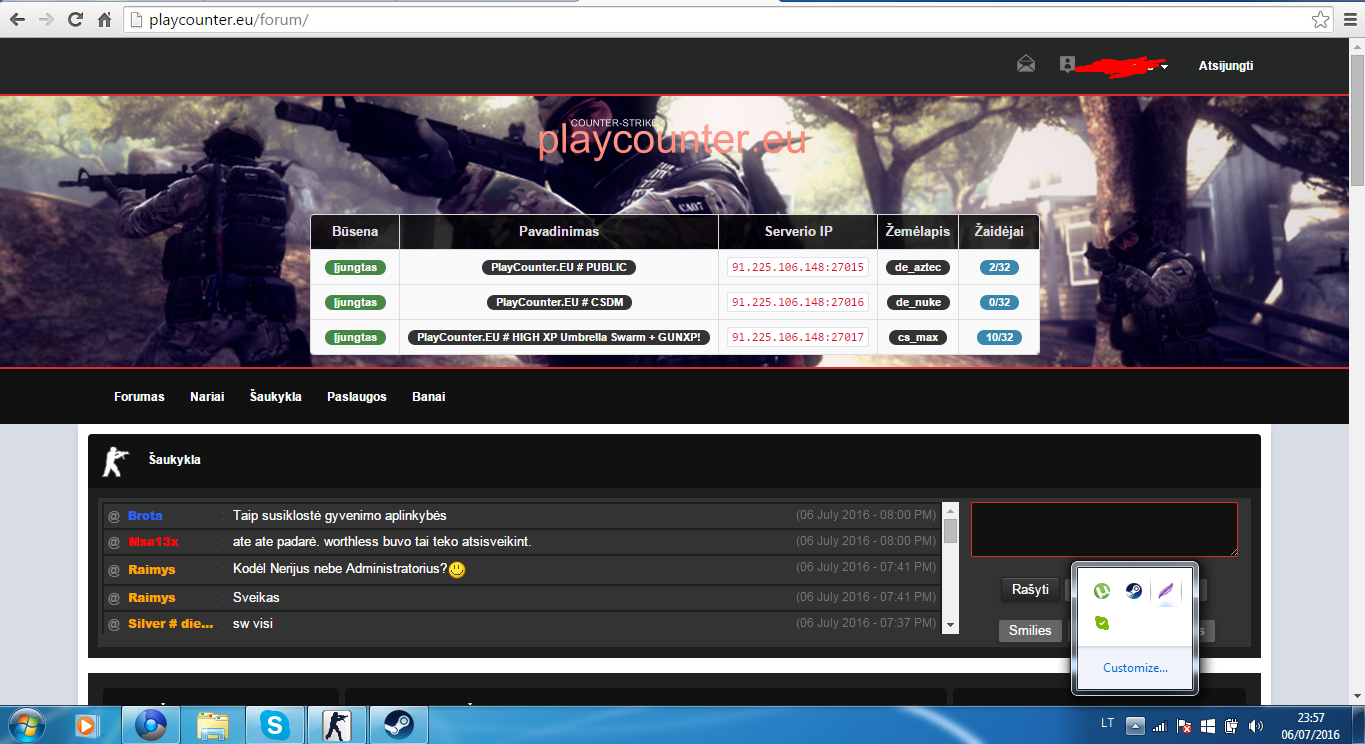1365x744 pixels.
Task: Open the Banai menu item
Action: point(429,397)
